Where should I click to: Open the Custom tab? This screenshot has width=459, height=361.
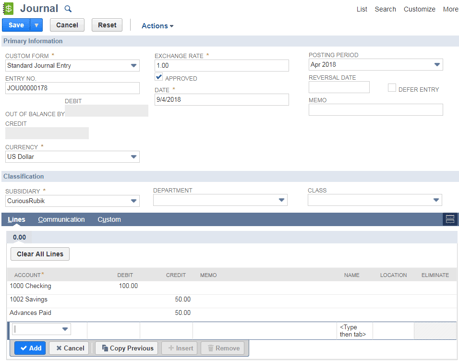pyautogui.click(x=109, y=219)
